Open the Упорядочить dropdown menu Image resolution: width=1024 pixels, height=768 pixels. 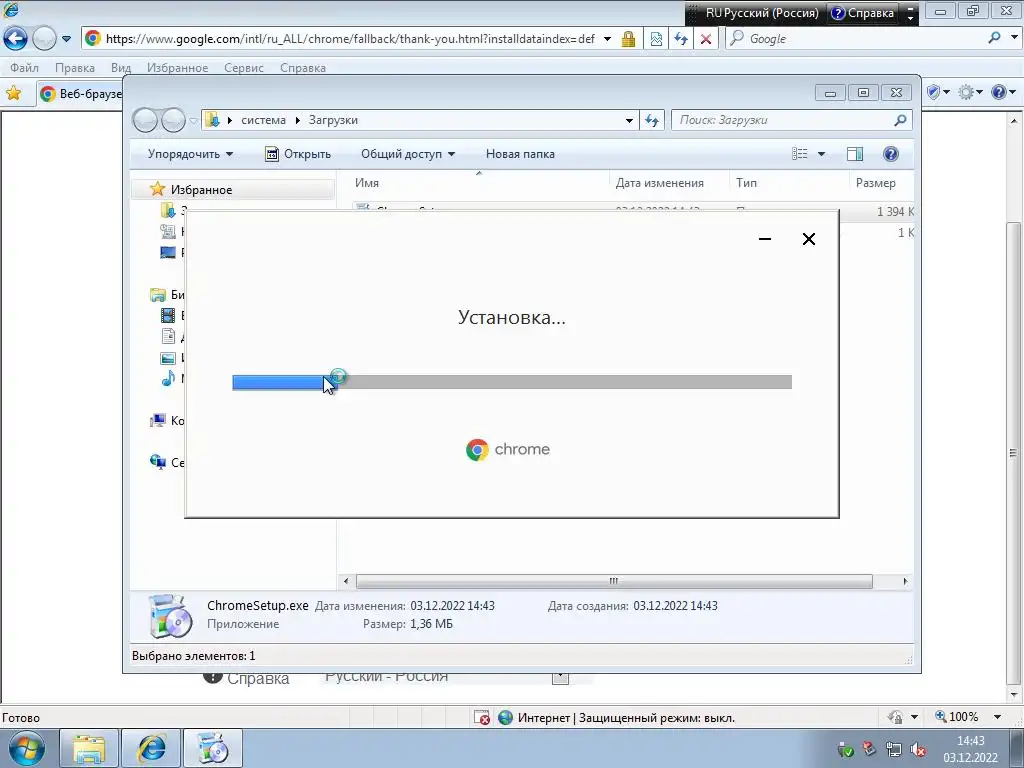(190, 154)
